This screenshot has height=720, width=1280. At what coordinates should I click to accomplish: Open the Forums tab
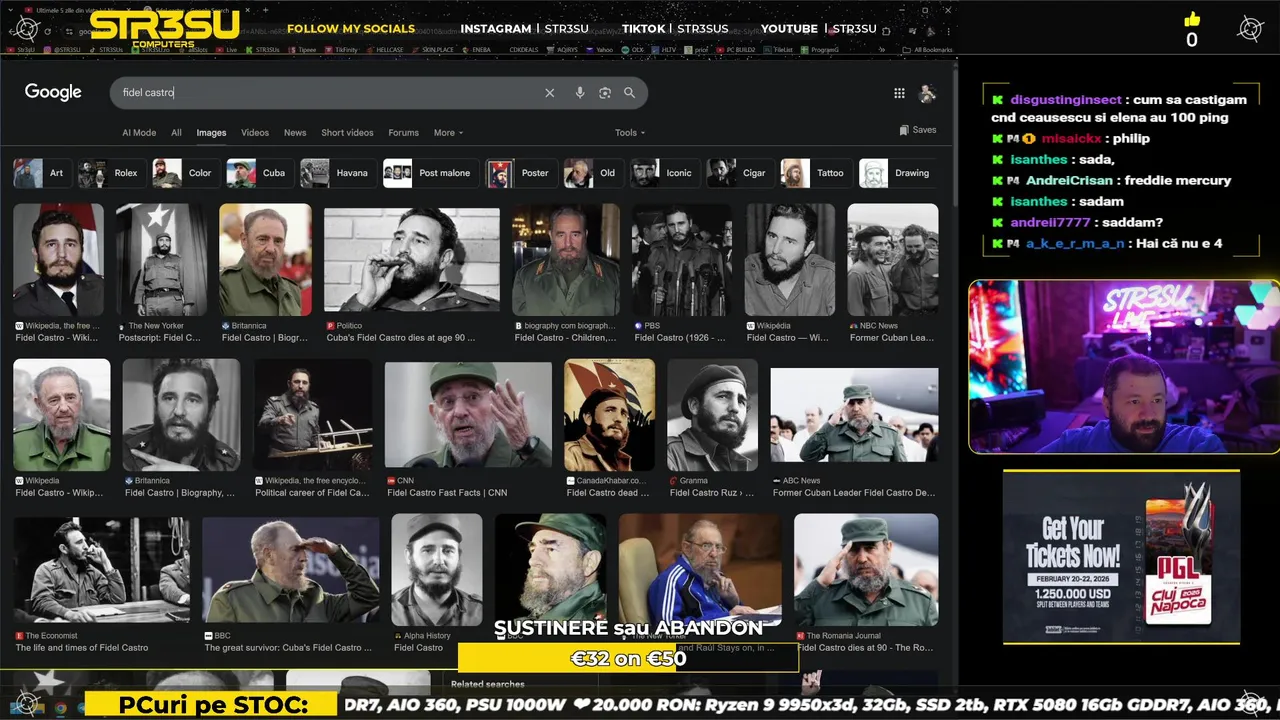tap(403, 133)
